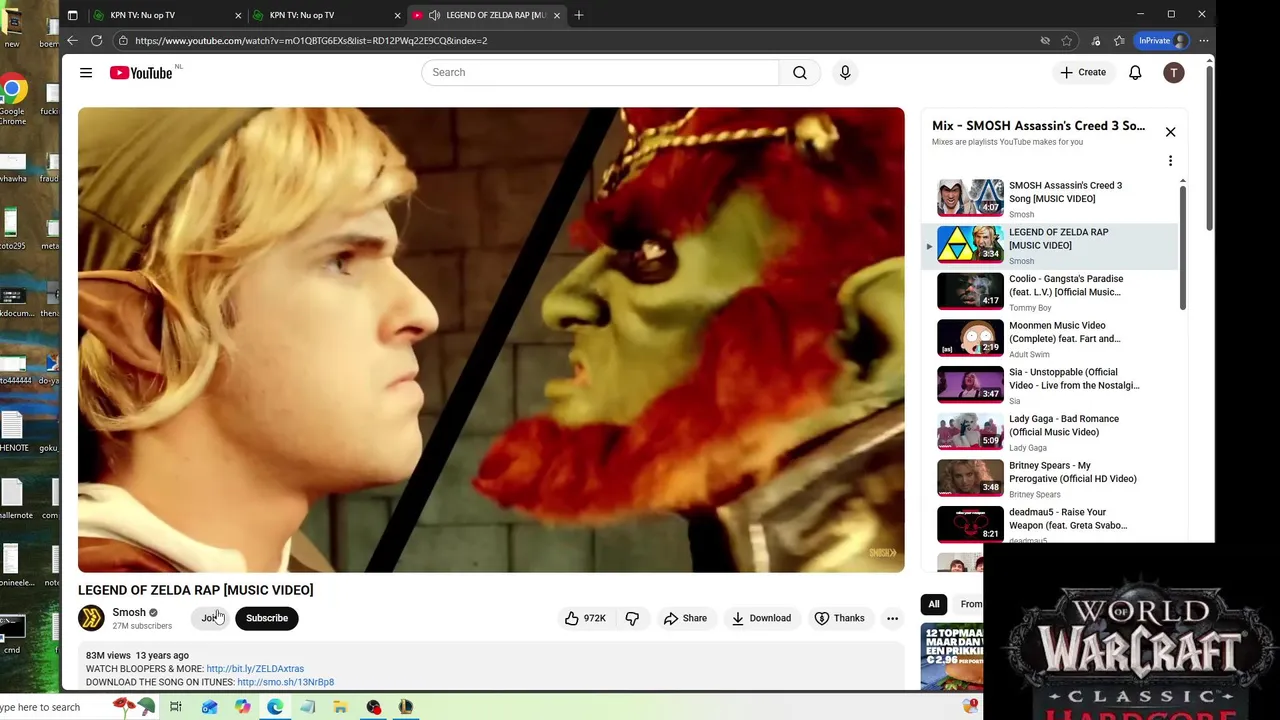Open browser settings and more menu
Screen dimensions: 1280x720
tap(1204, 41)
